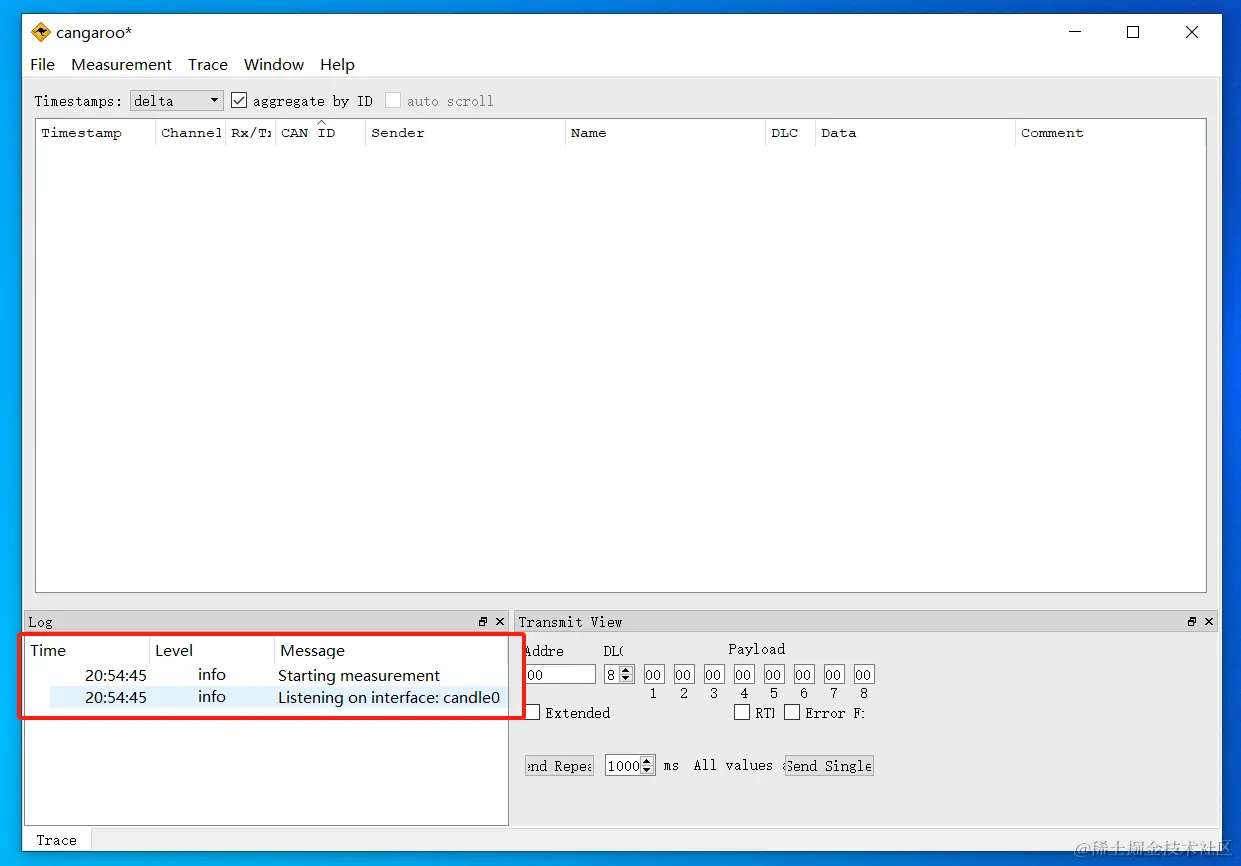Click the cangaroo kangaroo app icon
Image resolution: width=1241 pixels, height=866 pixels.
41,32
